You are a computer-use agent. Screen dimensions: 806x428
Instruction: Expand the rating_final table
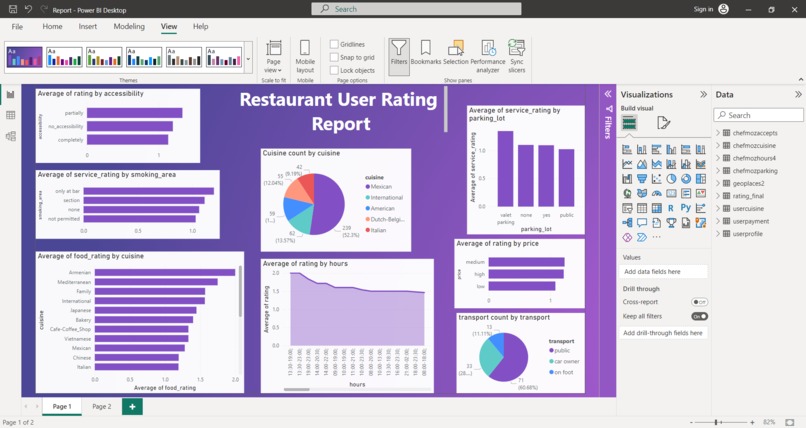click(718, 196)
